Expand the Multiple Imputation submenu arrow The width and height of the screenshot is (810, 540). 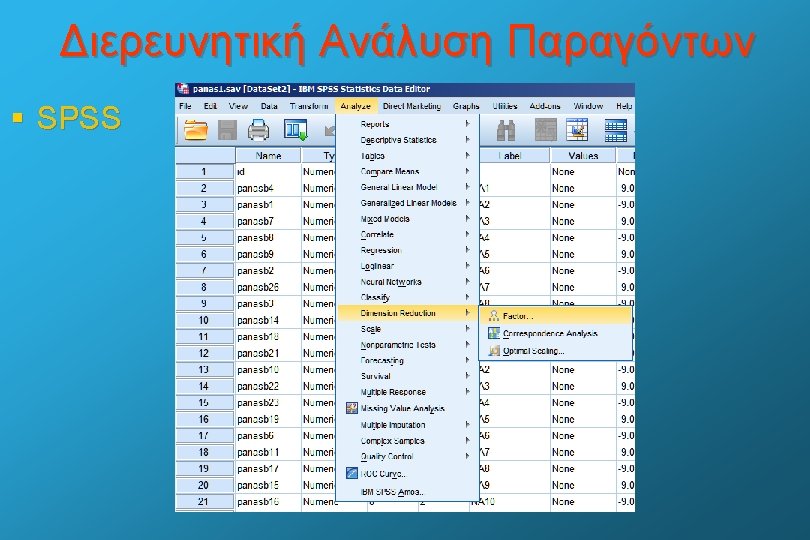pyautogui.click(x=468, y=425)
